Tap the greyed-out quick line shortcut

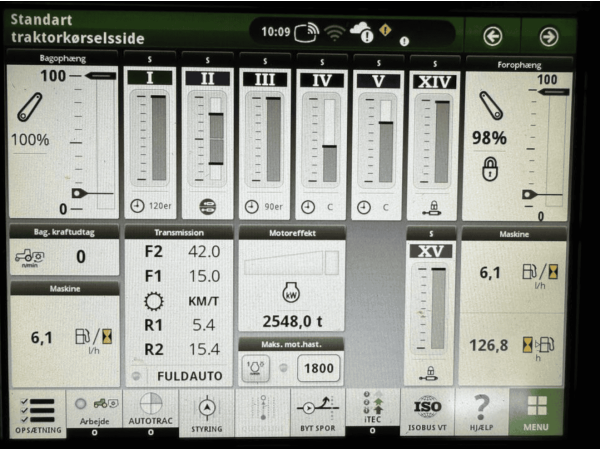tap(262, 412)
